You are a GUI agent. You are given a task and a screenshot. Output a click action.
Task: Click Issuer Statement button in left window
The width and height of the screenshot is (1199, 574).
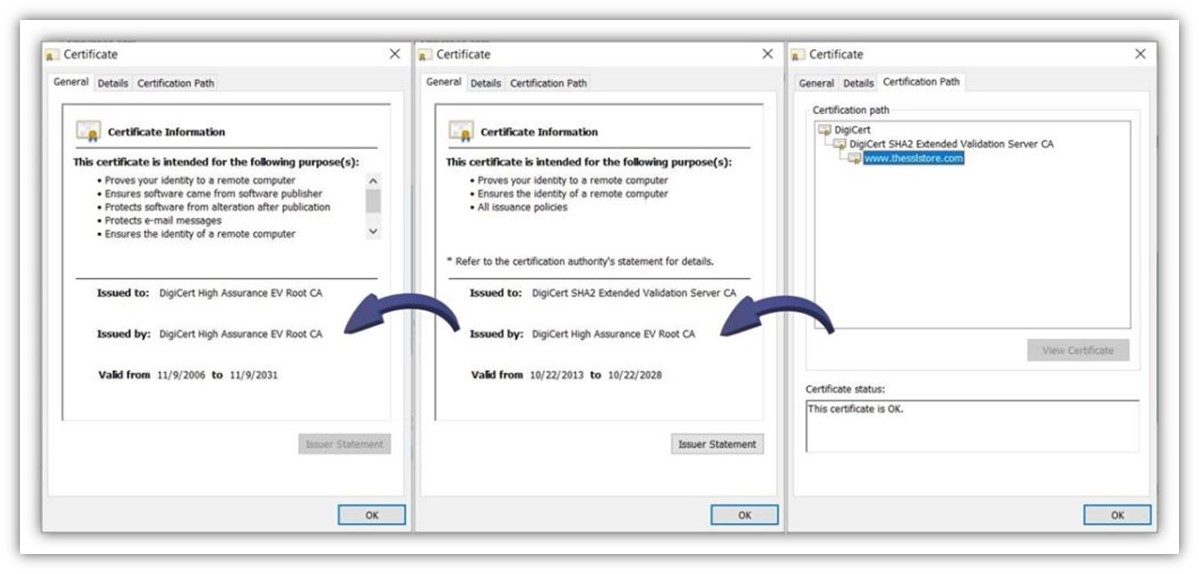tap(345, 444)
